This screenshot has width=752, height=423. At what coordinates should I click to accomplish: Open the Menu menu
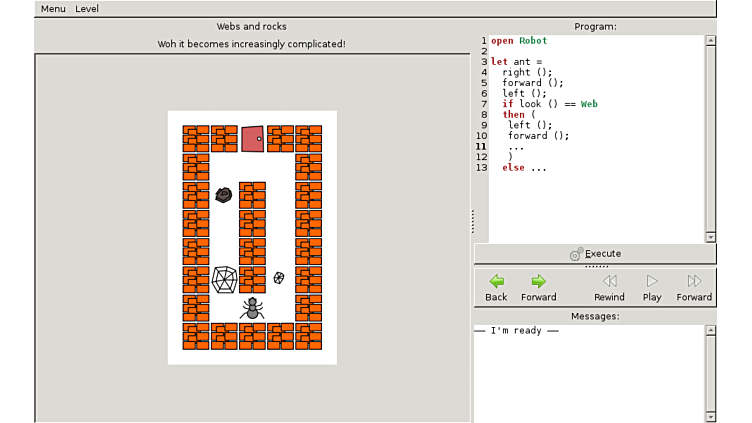click(x=53, y=9)
